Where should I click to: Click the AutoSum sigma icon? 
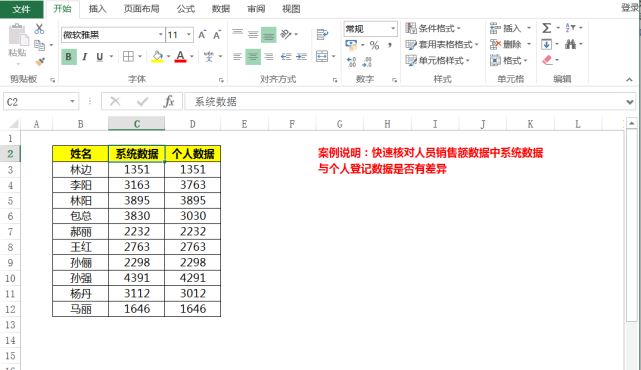(546, 28)
